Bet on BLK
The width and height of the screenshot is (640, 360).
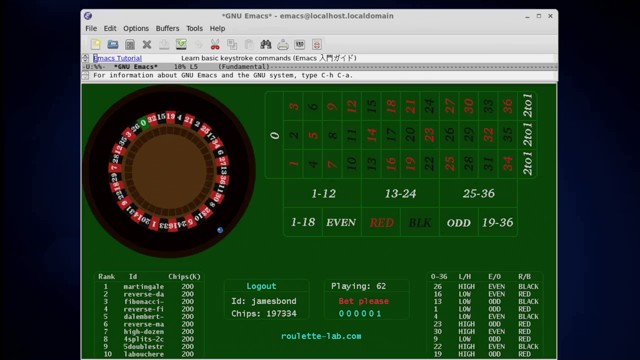point(420,222)
